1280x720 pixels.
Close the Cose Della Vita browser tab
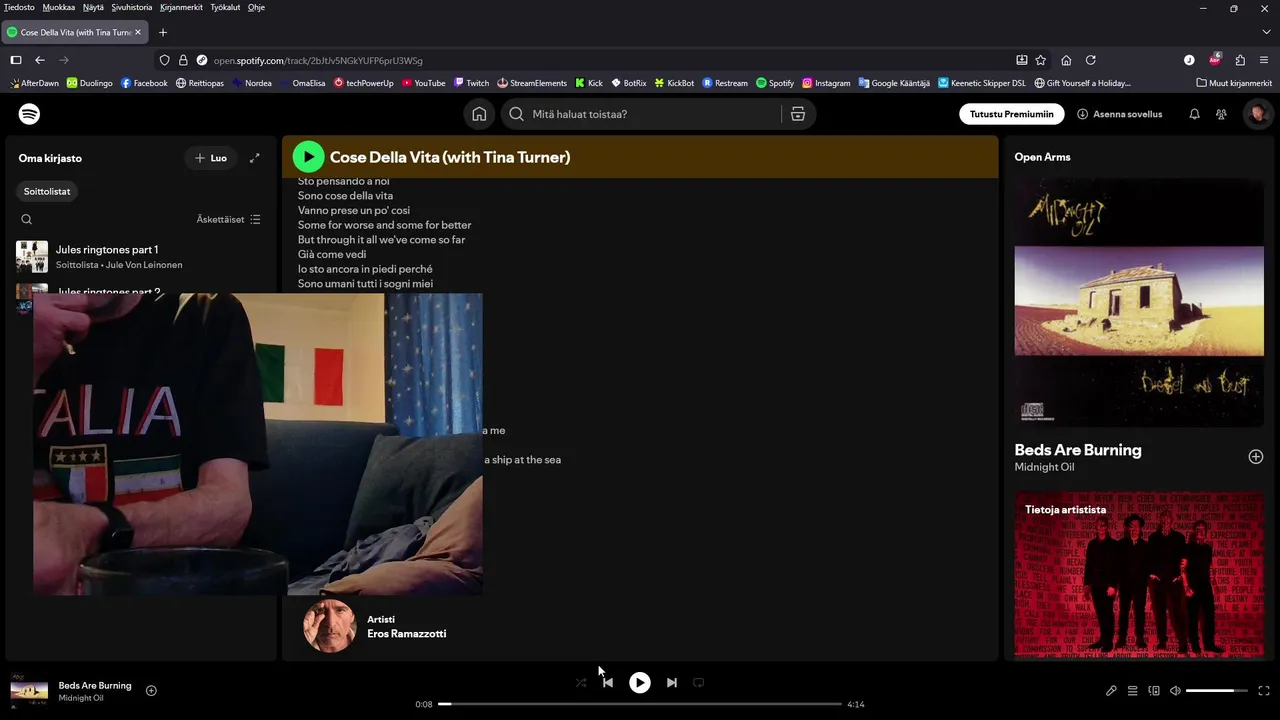pos(138,32)
